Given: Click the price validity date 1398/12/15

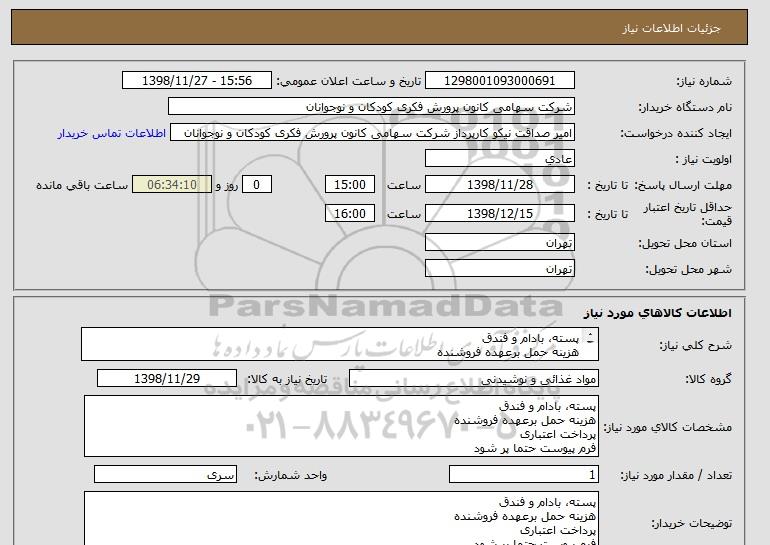Looking at the screenshot, I should (499, 214).
